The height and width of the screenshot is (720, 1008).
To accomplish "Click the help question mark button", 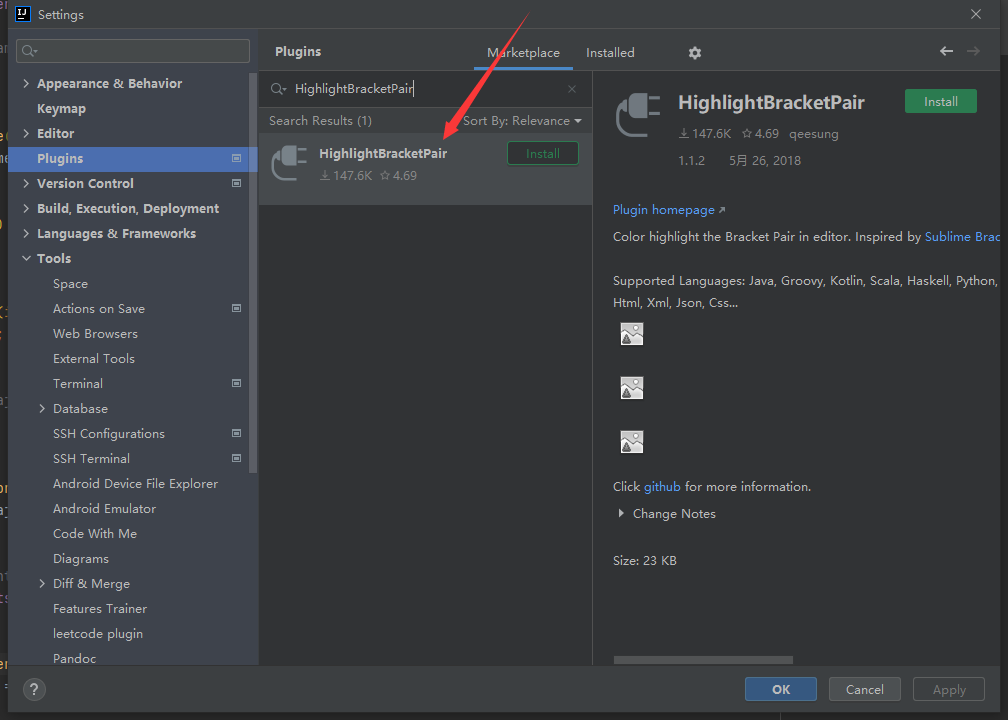I will pyautogui.click(x=34, y=689).
